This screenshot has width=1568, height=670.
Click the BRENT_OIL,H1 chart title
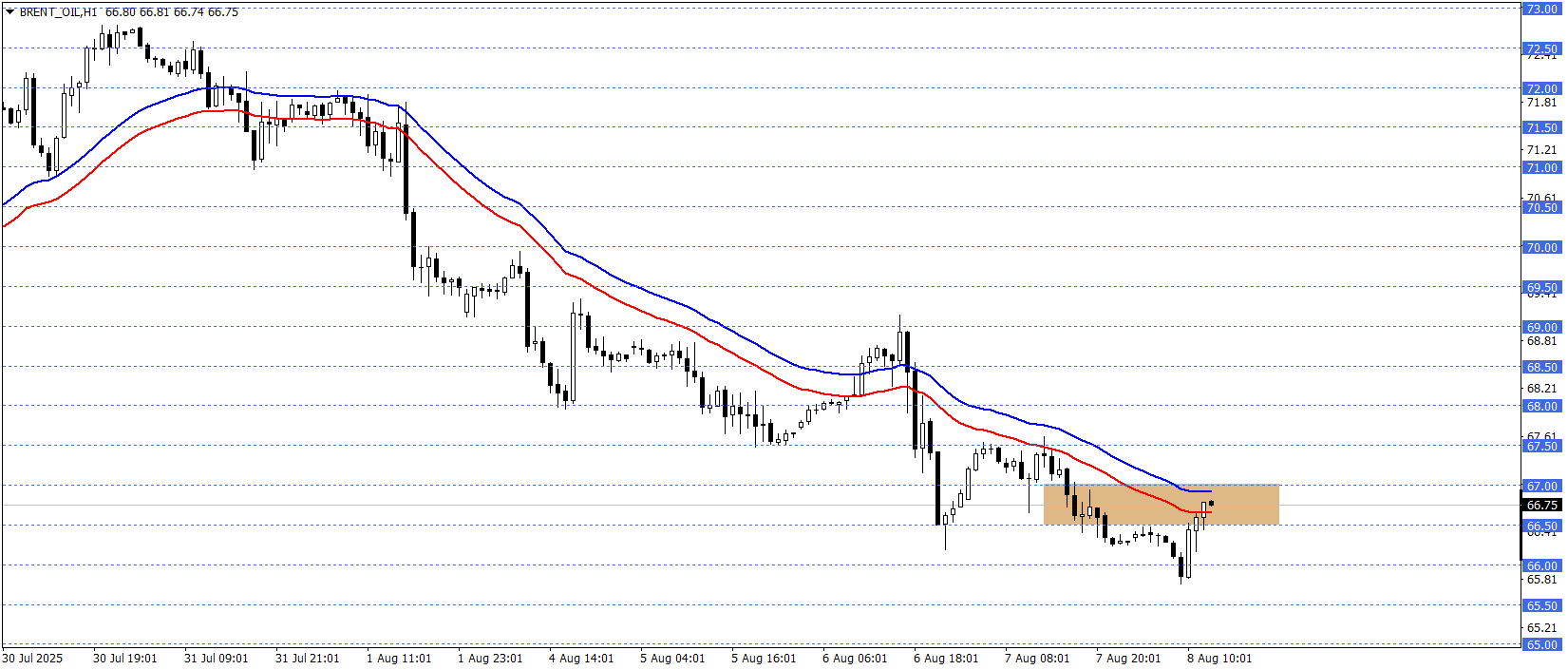click(x=58, y=12)
